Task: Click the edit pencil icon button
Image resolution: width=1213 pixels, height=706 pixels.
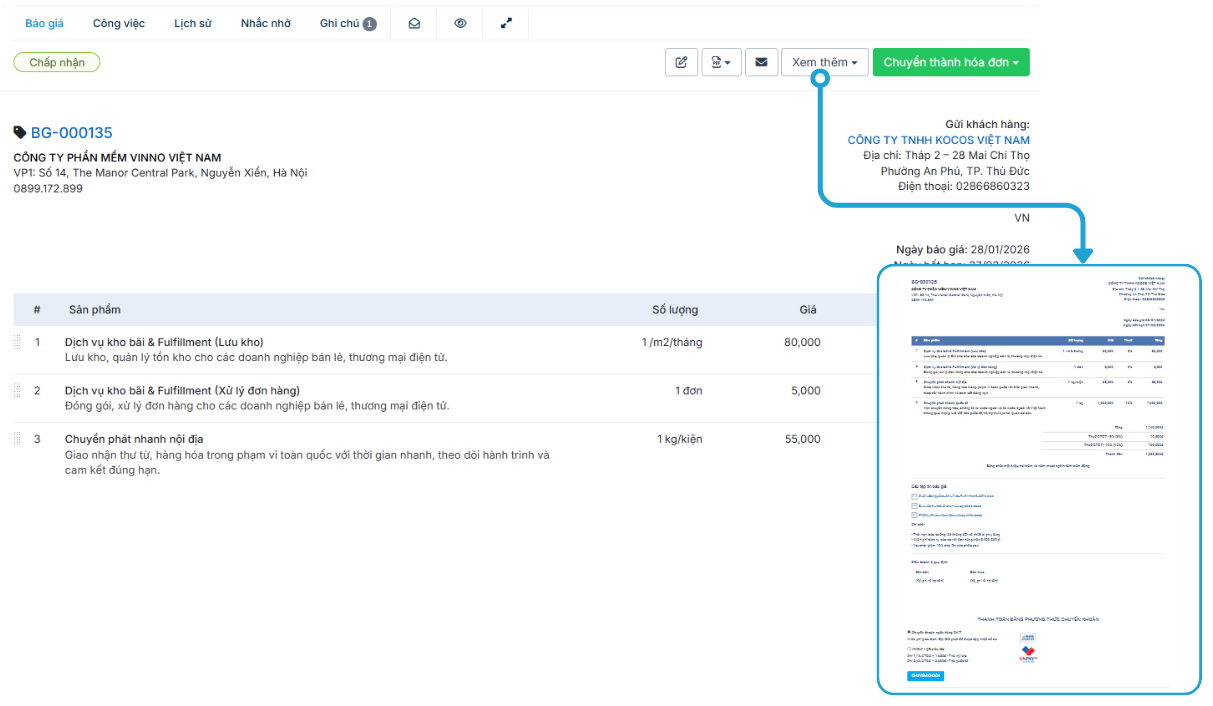Action: pos(681,62)
